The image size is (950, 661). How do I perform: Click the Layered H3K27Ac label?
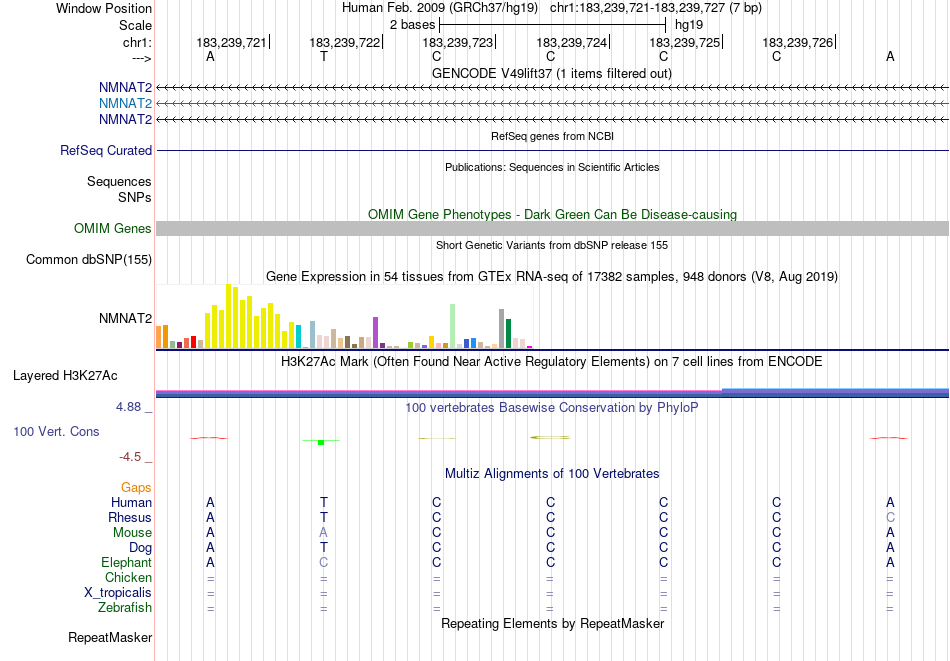[x=65, y=376]
